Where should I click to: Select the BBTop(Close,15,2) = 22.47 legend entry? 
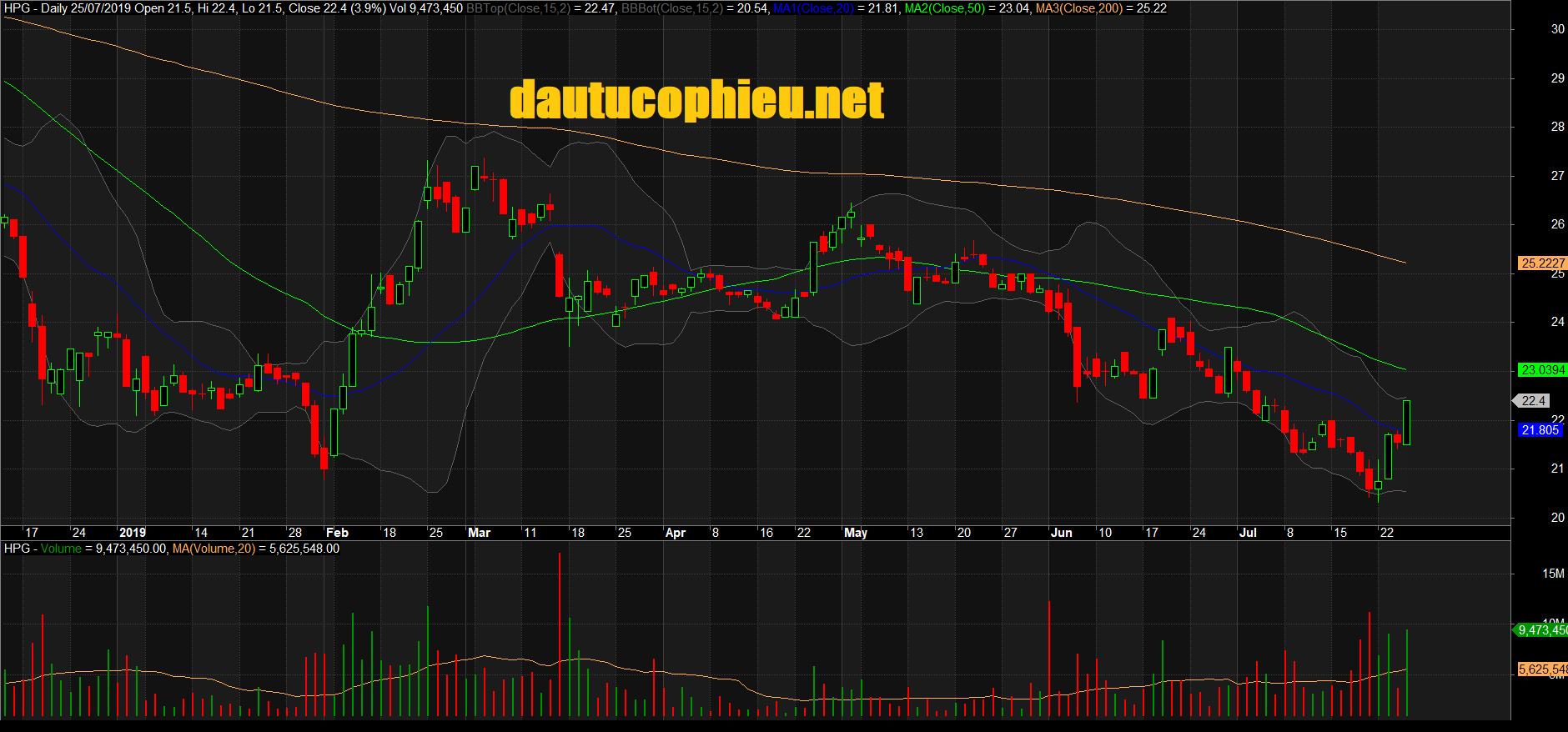tap(540, 8)
